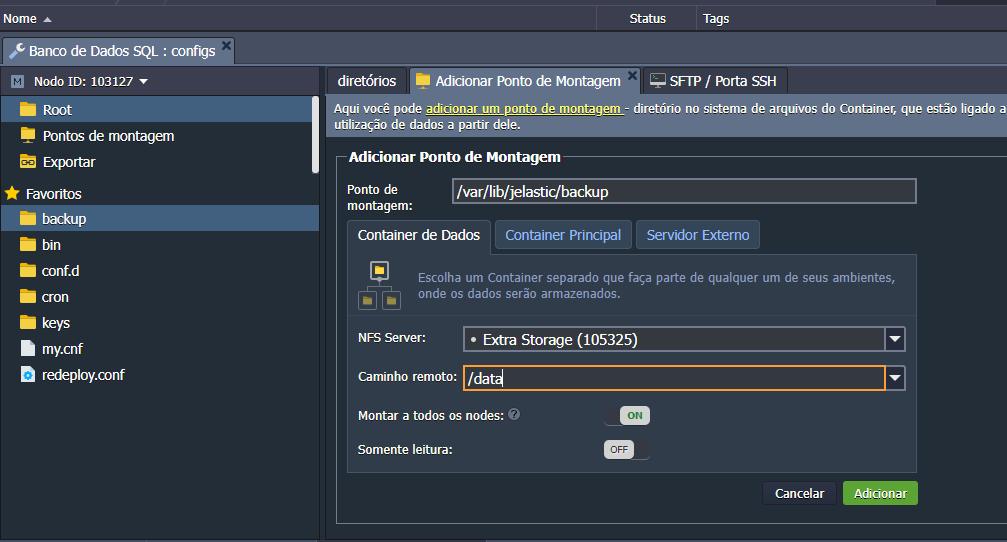Click the keys folder icon
Viewport: 1007px width, 542px height.
28,323
